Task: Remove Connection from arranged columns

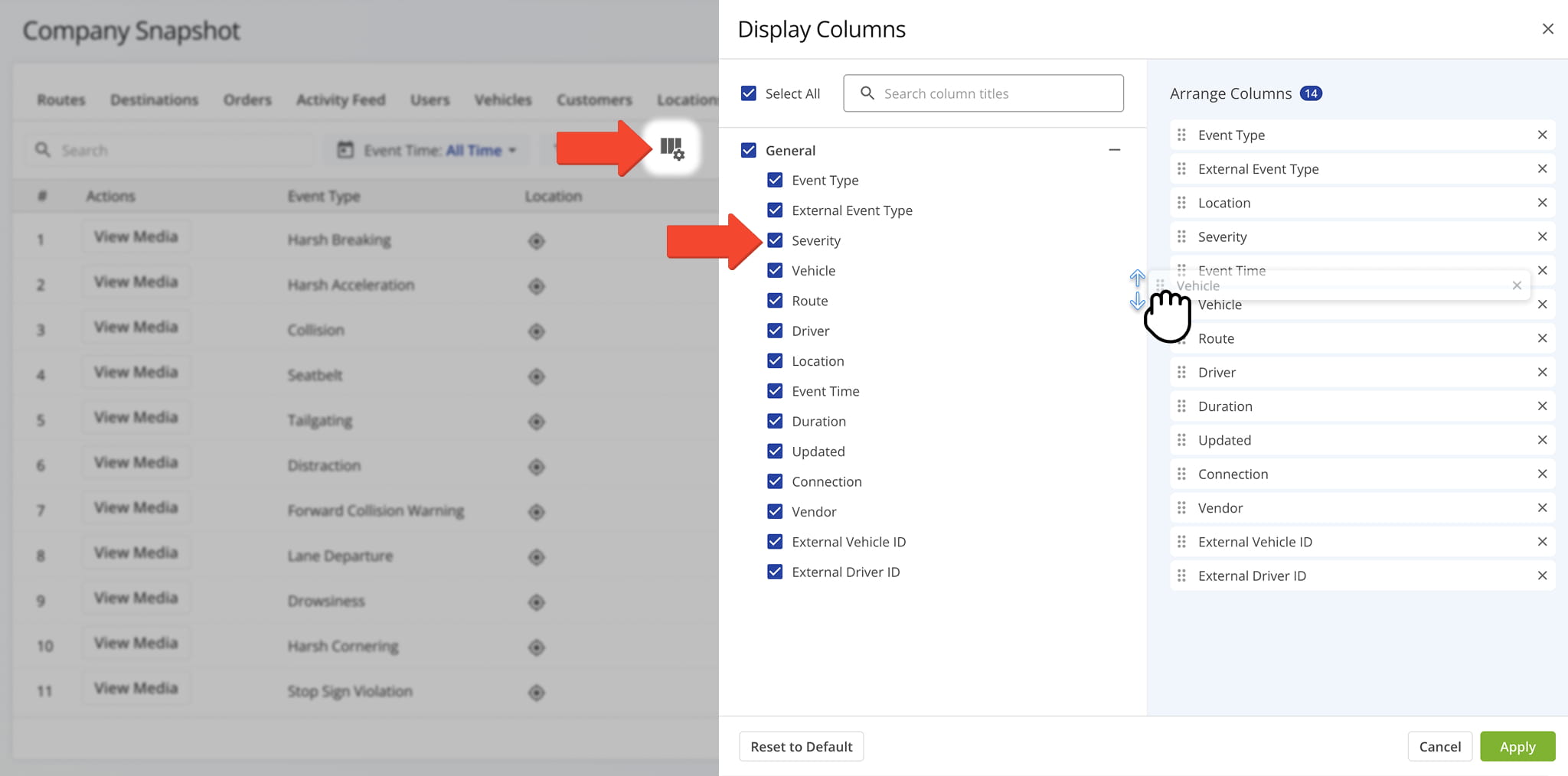Action: (x=1542, y=474)
